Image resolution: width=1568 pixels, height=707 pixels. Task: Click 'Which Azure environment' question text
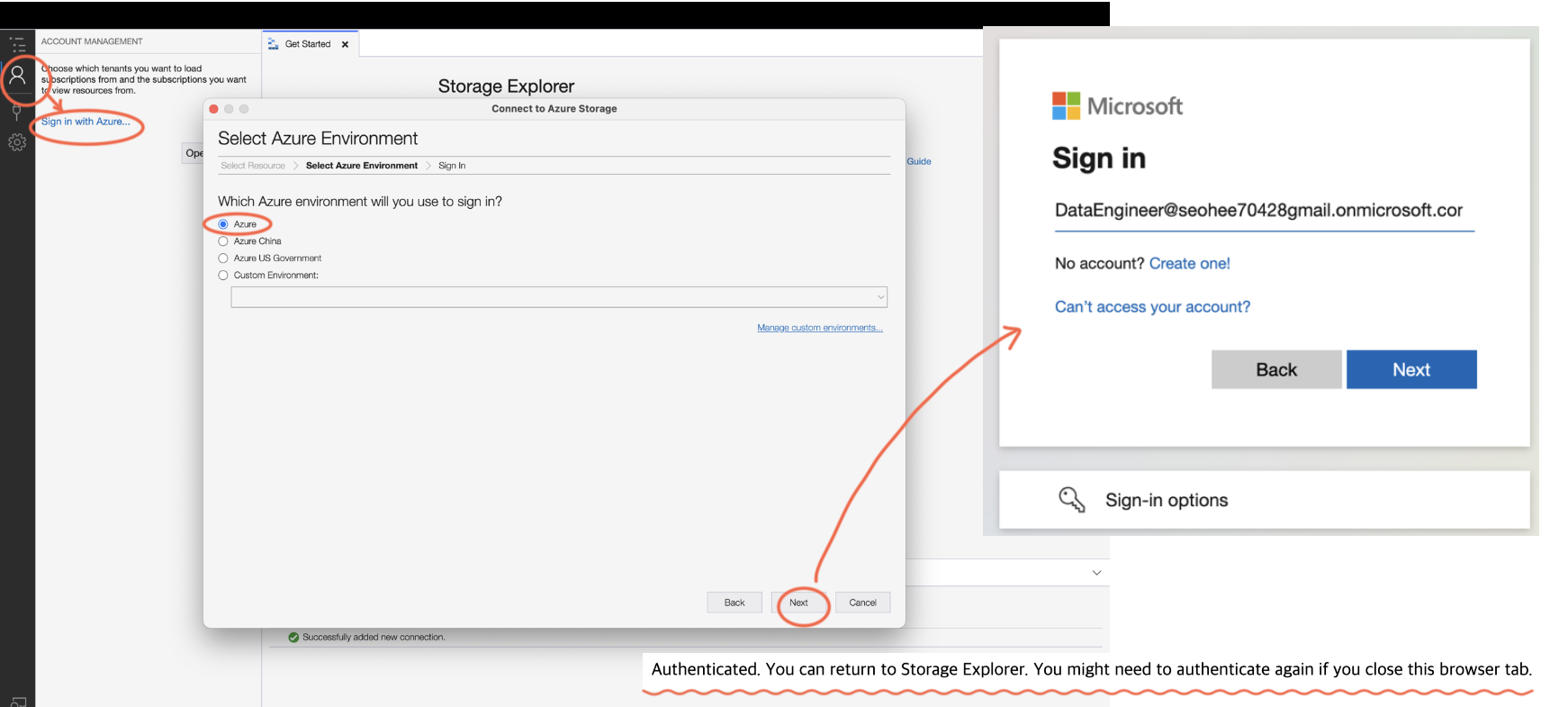360,202
